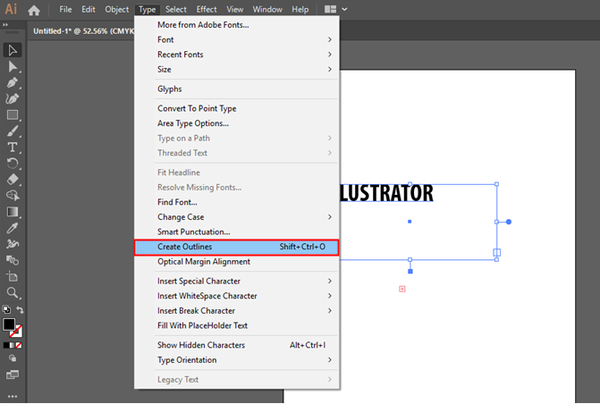Select the Shape Builder tool
This screenshot has width=600, height=404.
[12, 195]
